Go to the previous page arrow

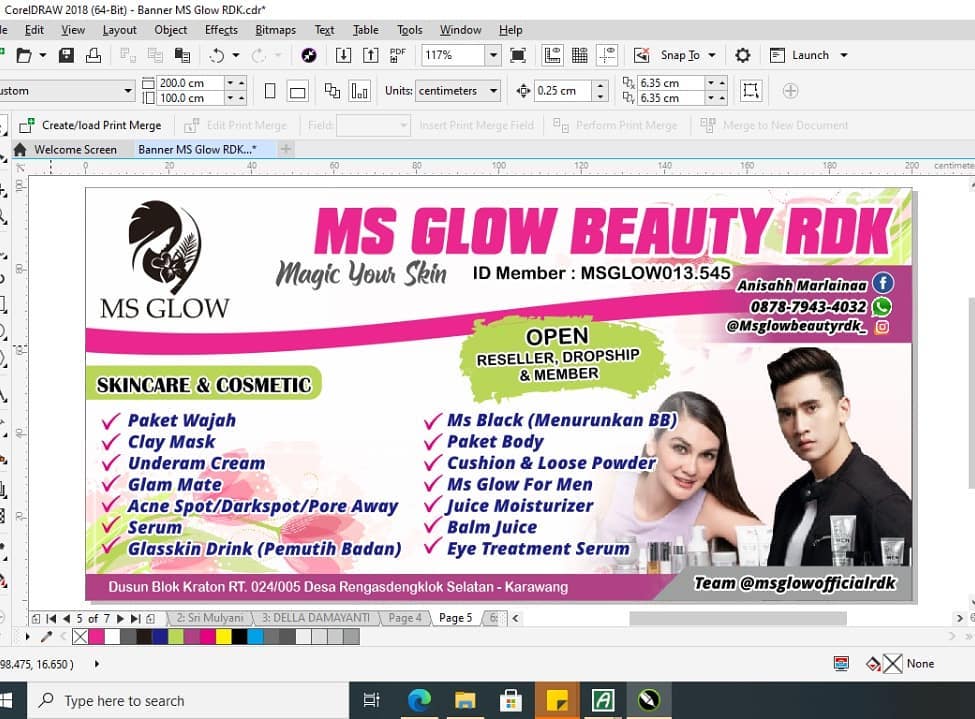point(67,618)
